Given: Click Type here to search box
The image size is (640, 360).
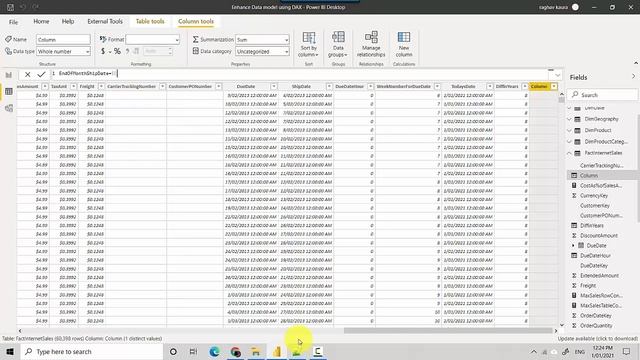Looking at the screenshot, I should [x=92, y=351].
